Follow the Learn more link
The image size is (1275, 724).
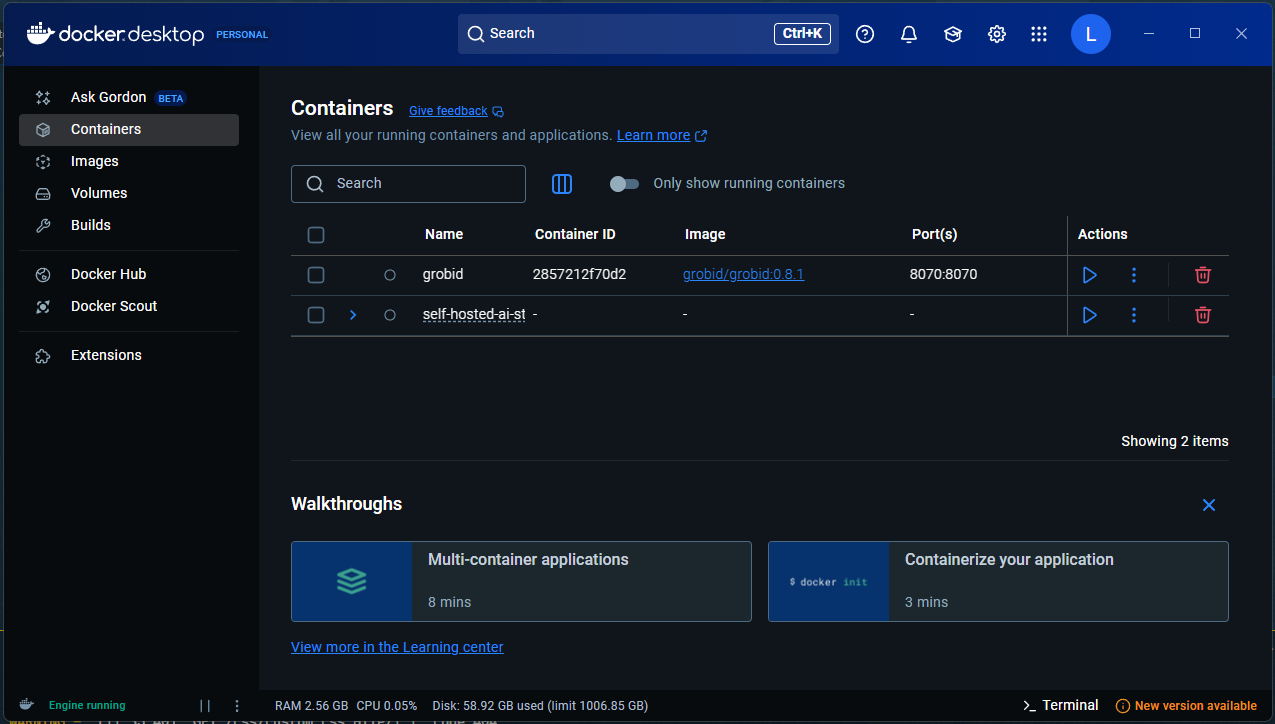[653, 135]
